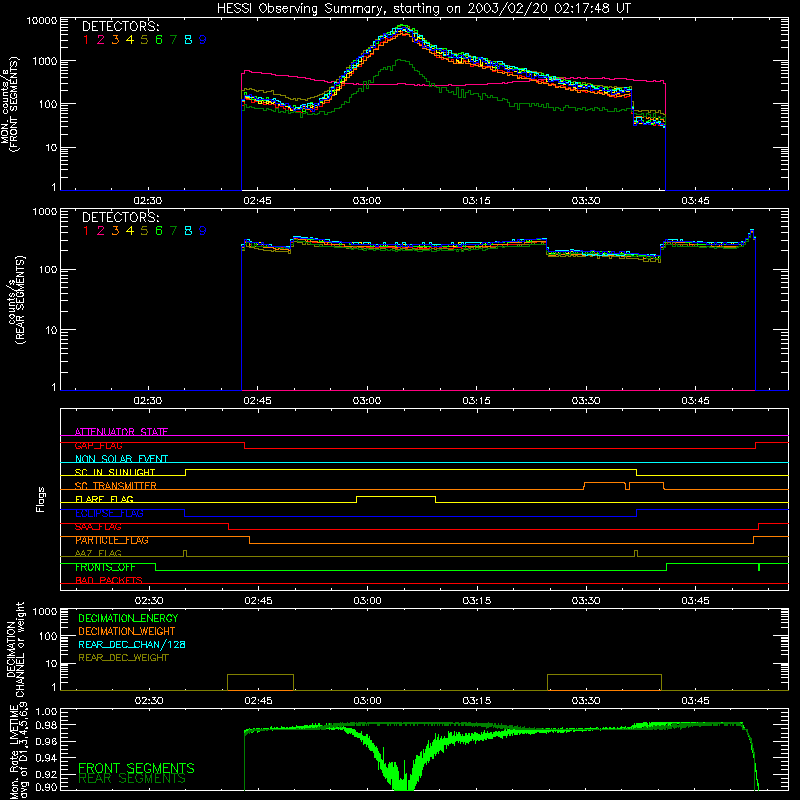
Task: Click the FLARE_FLAG label
Action: (x=104, y=499)
